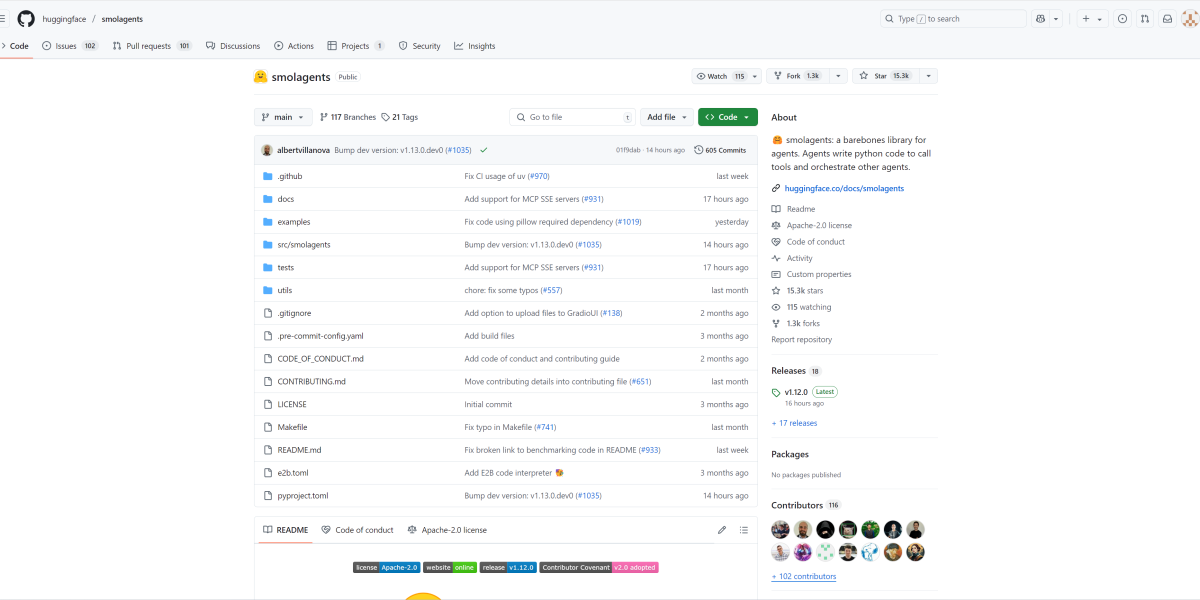Switch to the Security tab
1200x600 pixels.
click(x=420, y=46)
